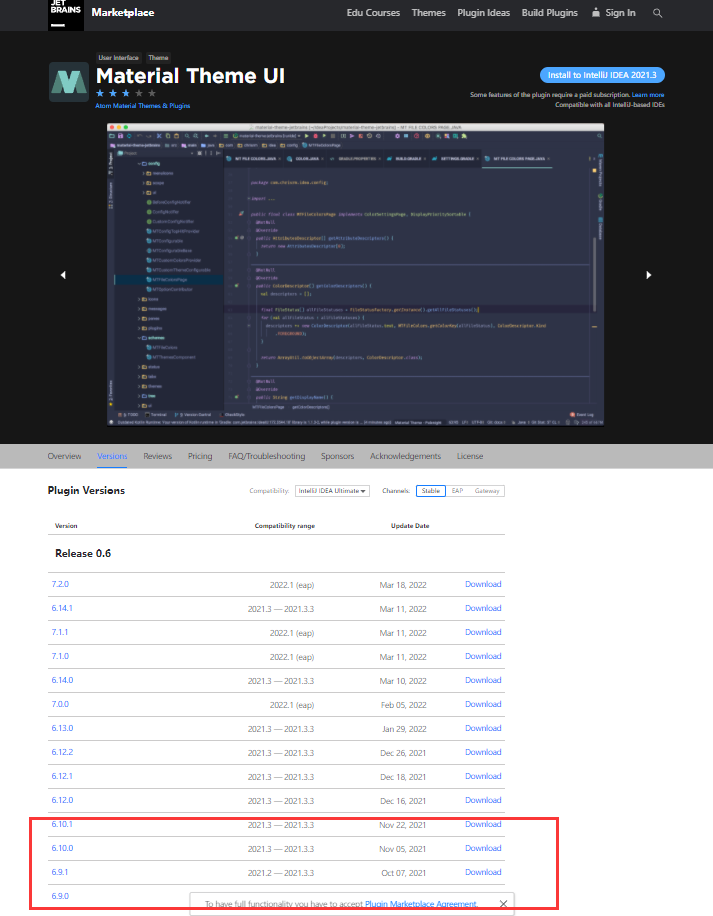Click the Learn more link
The width and height of the screenshot is (713, 916).
click(x=648, y=95)
